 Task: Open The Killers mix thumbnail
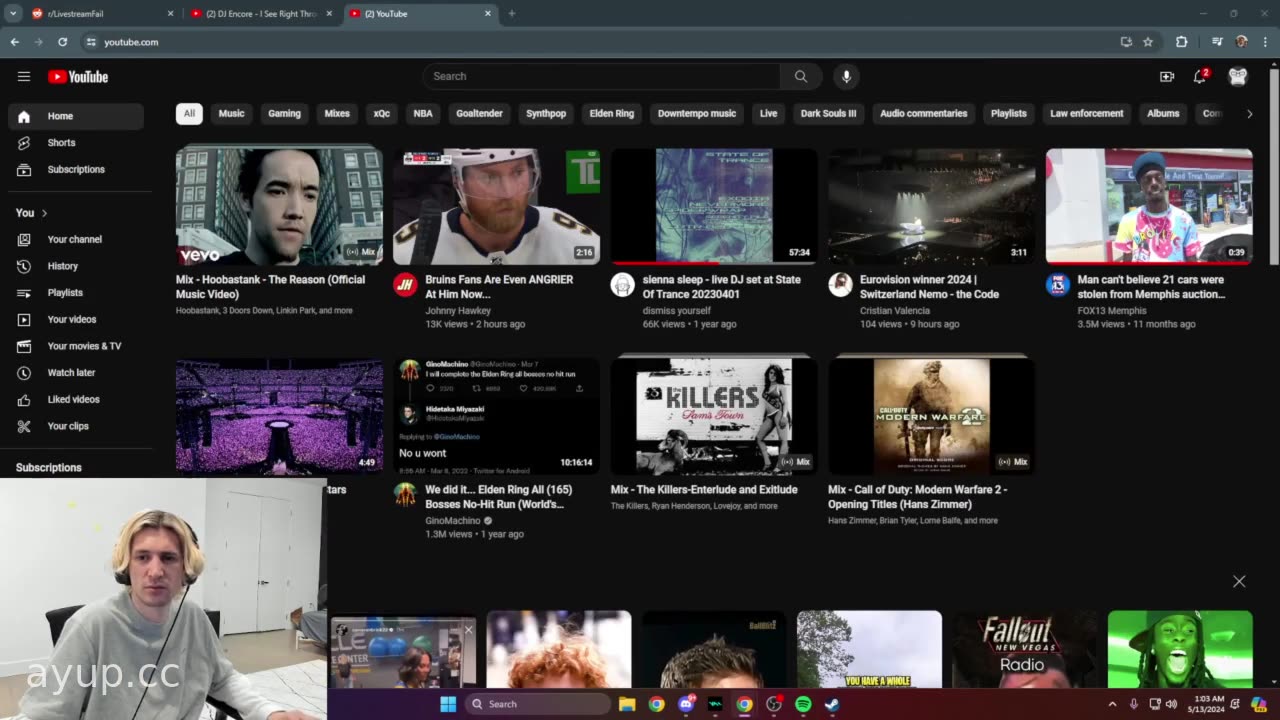714,414
